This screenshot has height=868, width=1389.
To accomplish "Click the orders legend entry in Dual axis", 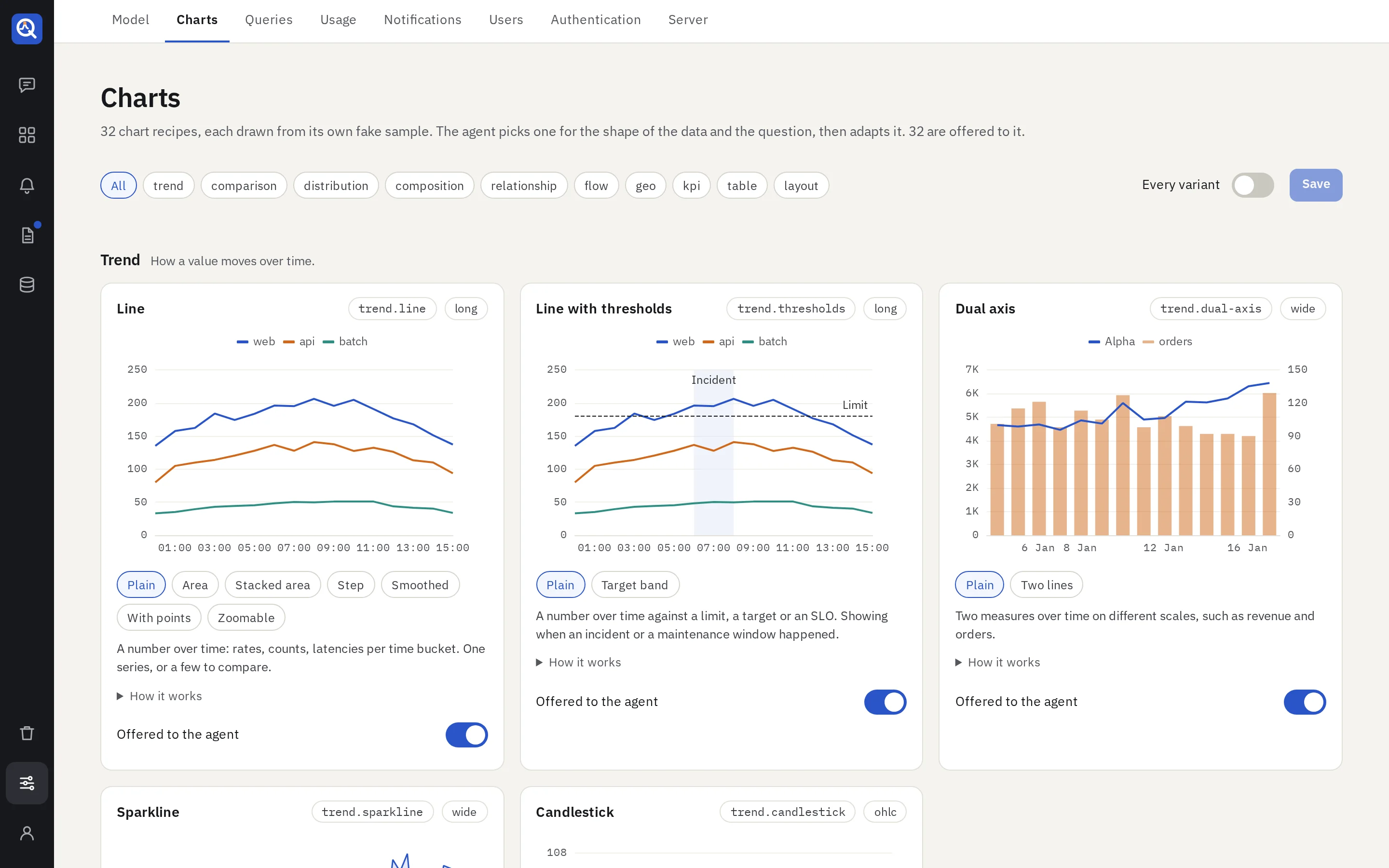I will (1168, 341).
